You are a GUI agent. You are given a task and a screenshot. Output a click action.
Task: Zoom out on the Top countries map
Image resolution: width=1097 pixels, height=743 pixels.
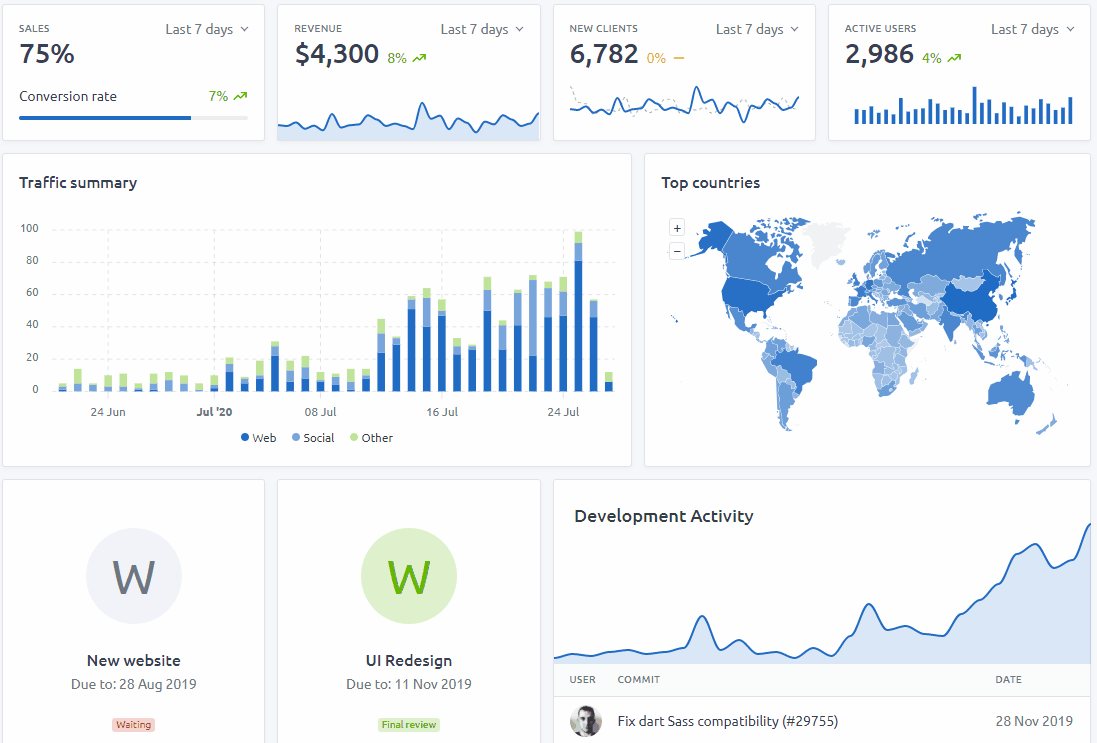coord(677,250)
